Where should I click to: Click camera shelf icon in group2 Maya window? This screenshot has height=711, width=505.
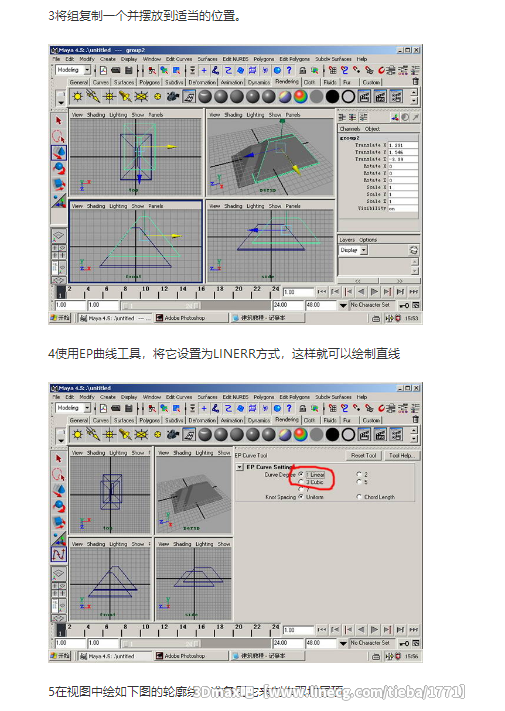point(173,97)
